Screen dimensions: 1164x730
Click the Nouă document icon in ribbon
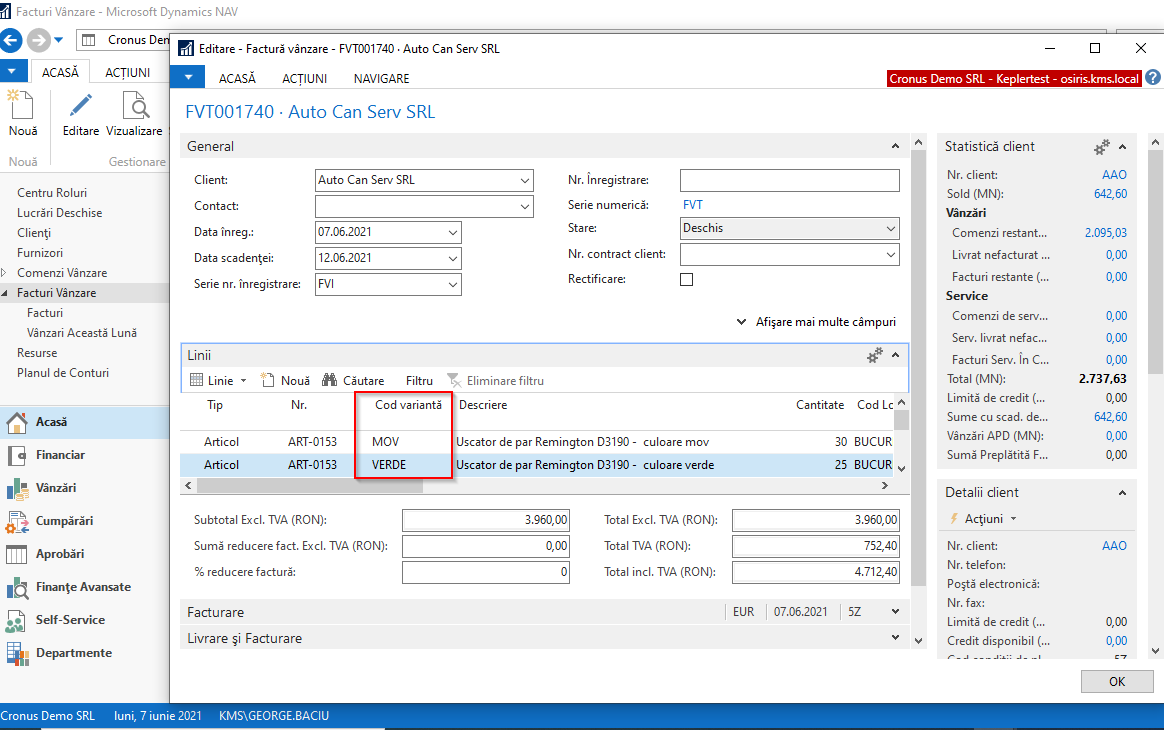click(22, 106)
